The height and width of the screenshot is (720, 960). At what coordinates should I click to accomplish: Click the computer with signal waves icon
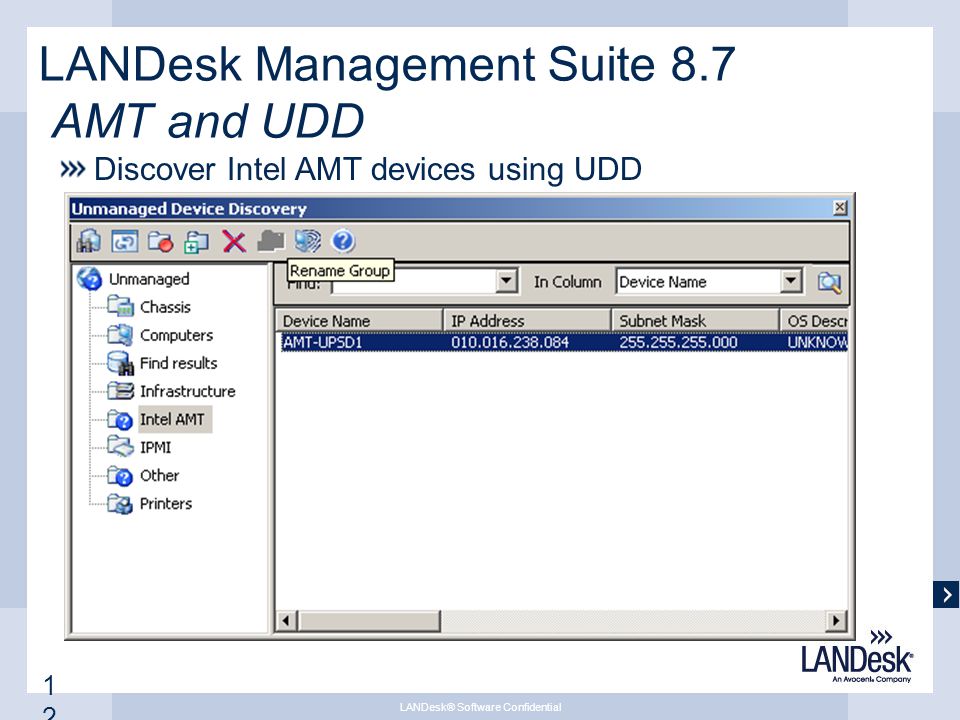307,241
